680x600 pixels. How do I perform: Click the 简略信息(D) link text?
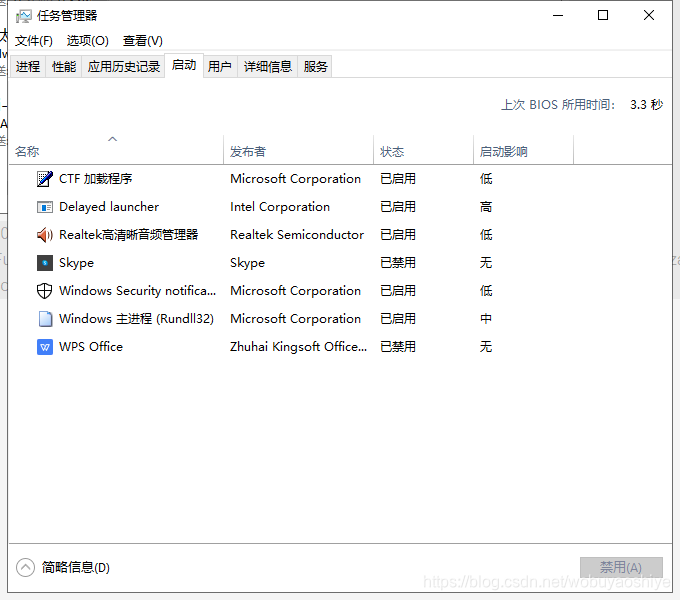[76, 567]
